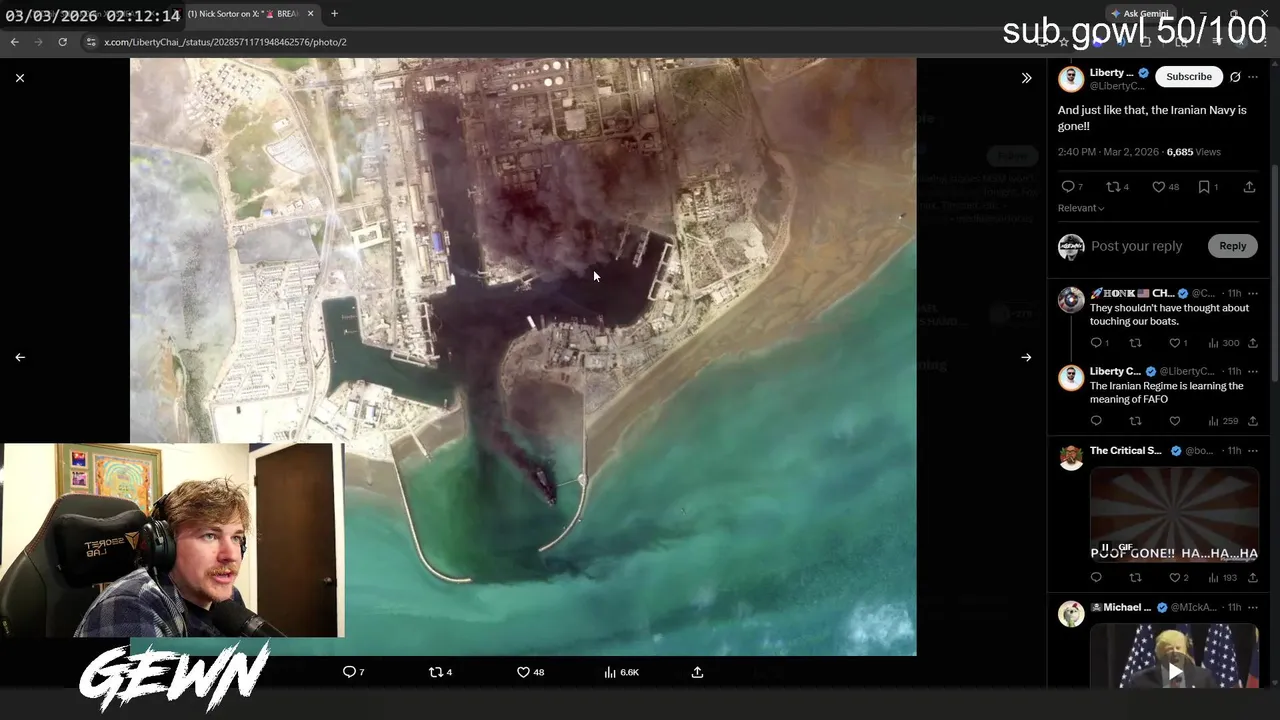The image size is (1280, 720).
Task: View analytics on Critical S... comment showing 193
Action: pyautogui.click(x=1222, y=577)
